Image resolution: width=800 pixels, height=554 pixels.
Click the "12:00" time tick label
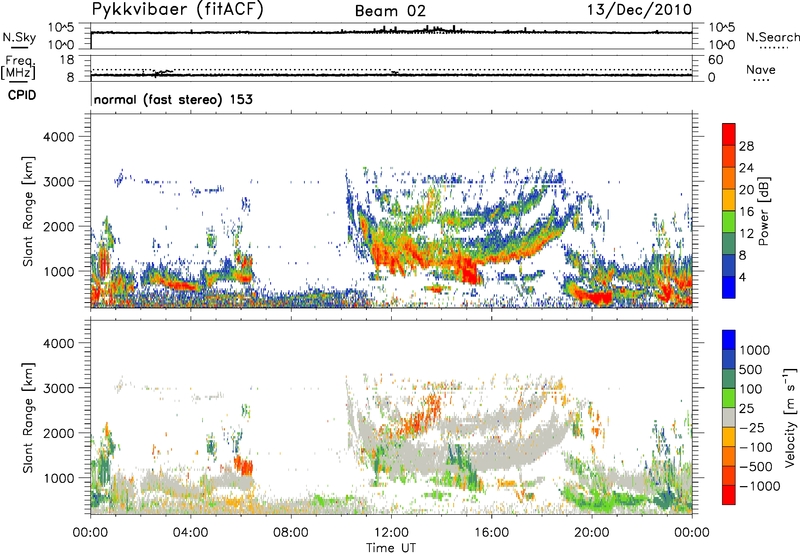[x=391, y=533]
